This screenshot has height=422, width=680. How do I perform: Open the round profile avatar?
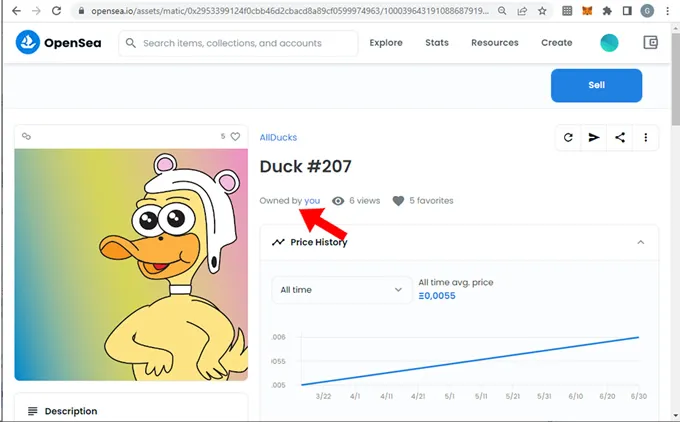tap(609, 43)
